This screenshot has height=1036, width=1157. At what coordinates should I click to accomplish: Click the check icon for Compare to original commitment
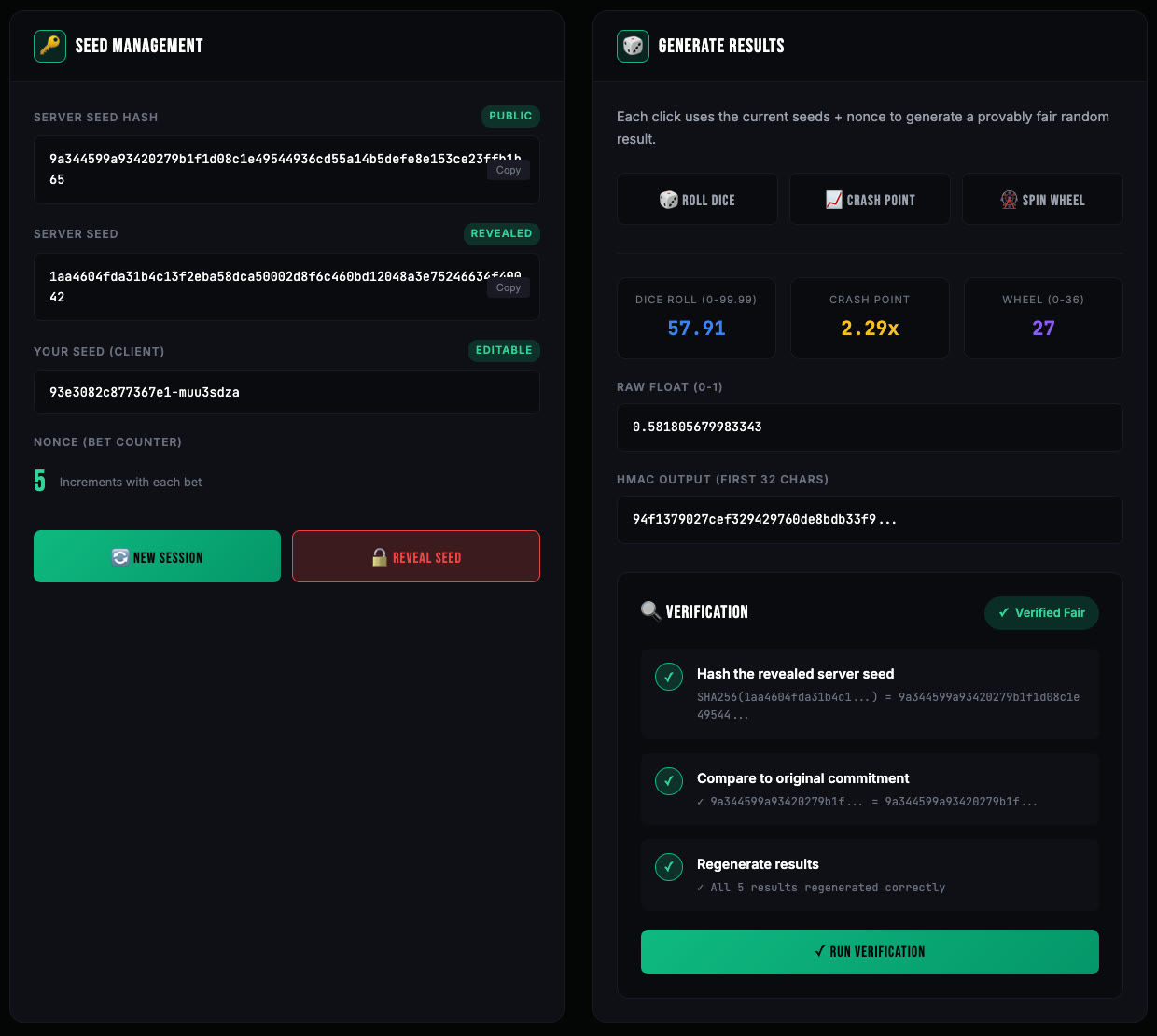click(x=669, y=781)
